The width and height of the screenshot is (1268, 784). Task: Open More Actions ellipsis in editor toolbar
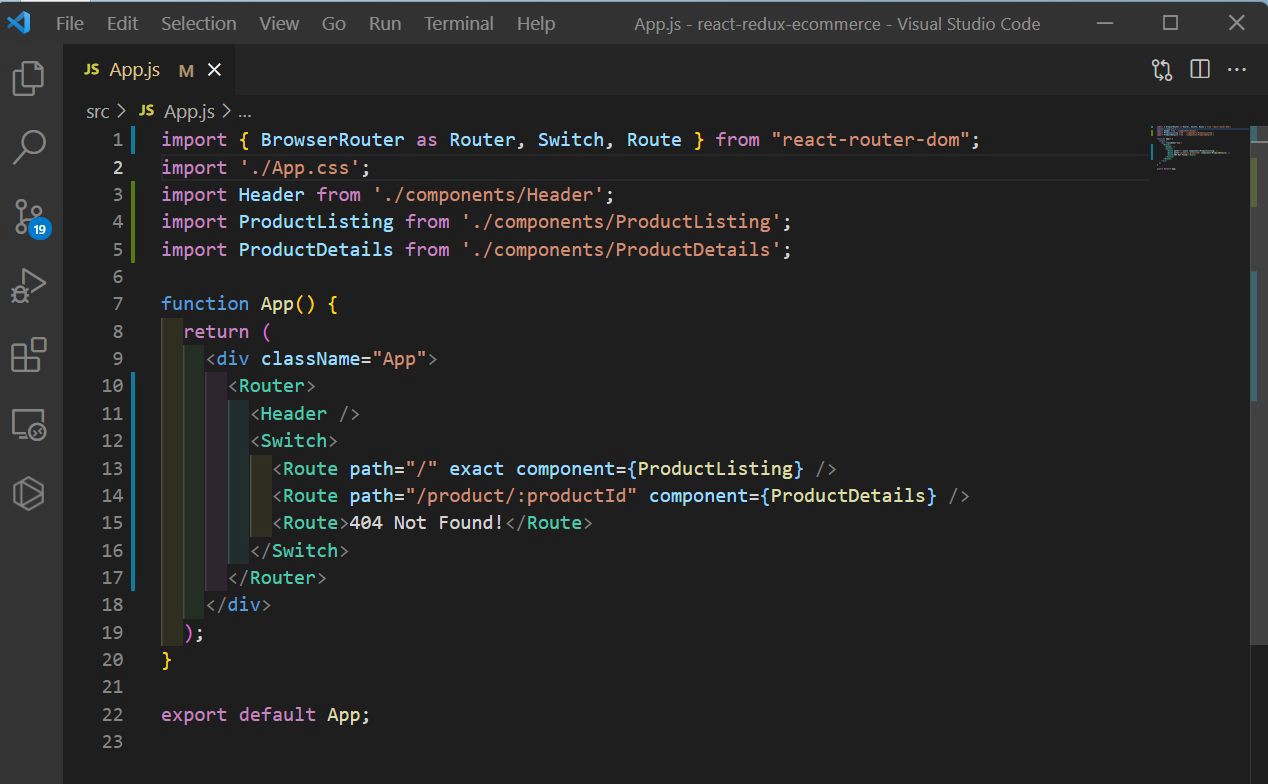click(1237, 69)
